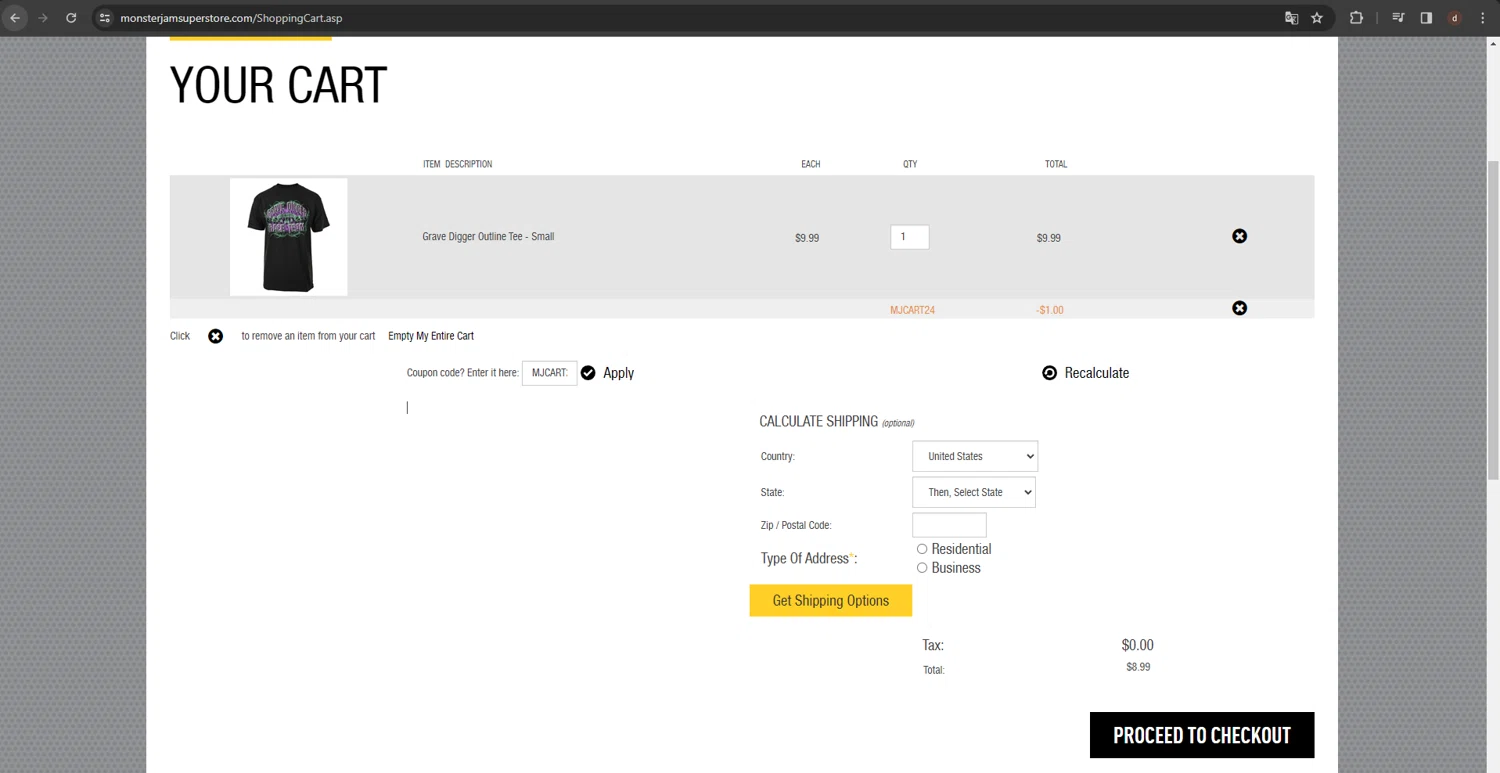Screen dimensions: 1500x773
Task: Open Grave Digger Outline Tee - Small product link
Action: click(488, 237)
